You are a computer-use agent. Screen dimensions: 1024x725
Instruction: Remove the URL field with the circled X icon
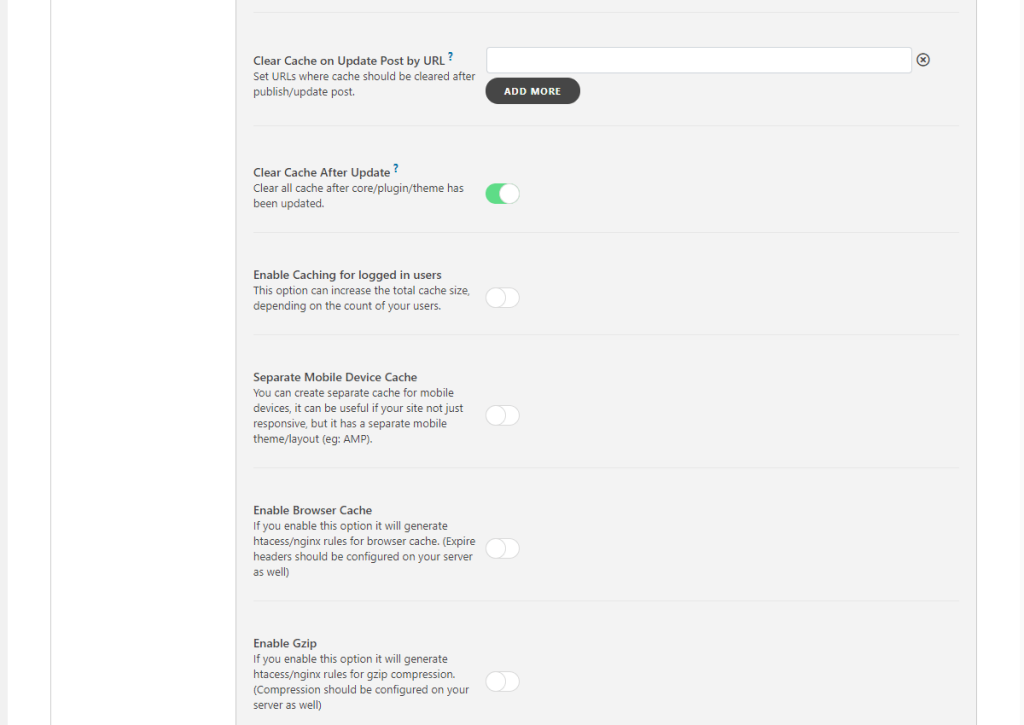click(923, 60)
